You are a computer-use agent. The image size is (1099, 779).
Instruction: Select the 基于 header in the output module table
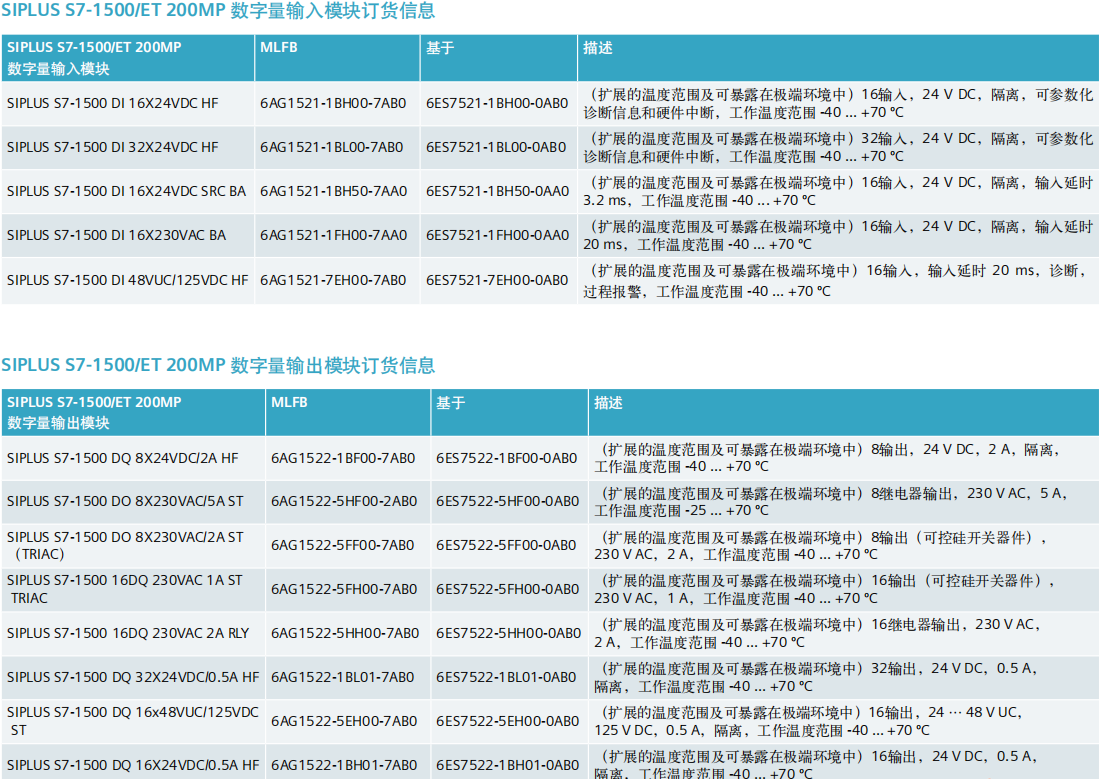(451, 402)
